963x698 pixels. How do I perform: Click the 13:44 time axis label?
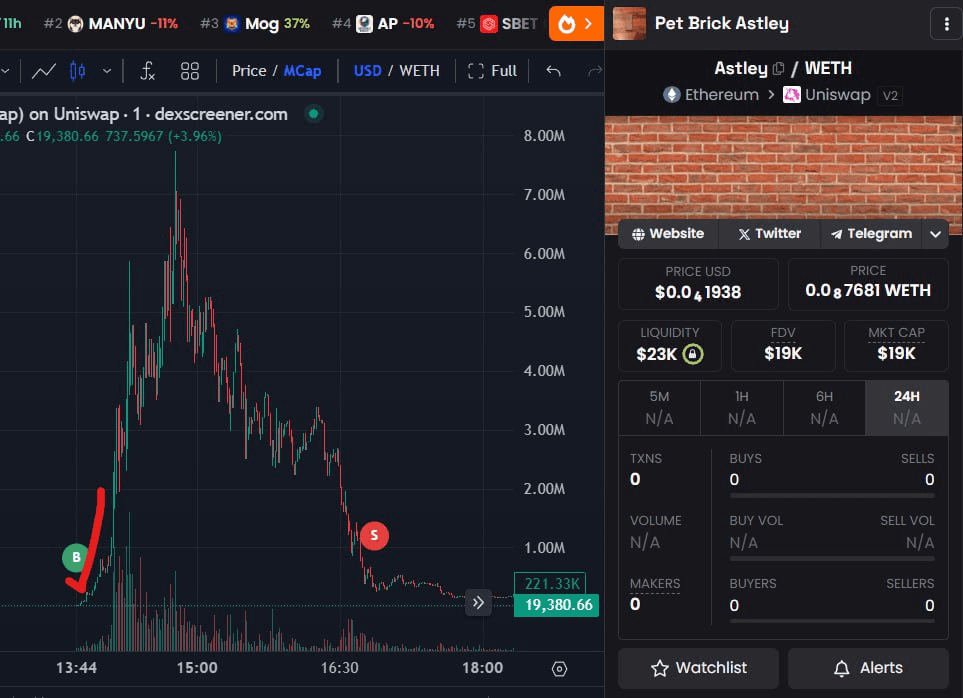(x=76, y=668)
